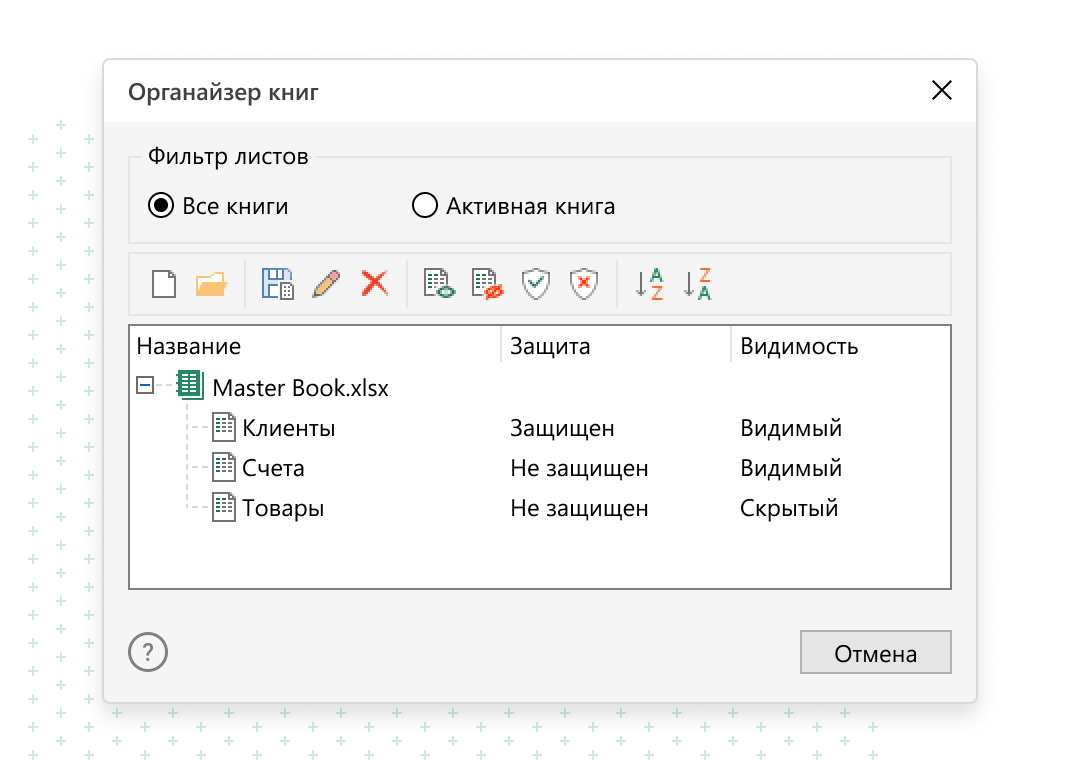This screenshot has height=760, width=1080.
Task: Open help via the question mark icon
Action: [x=147, y=652]
